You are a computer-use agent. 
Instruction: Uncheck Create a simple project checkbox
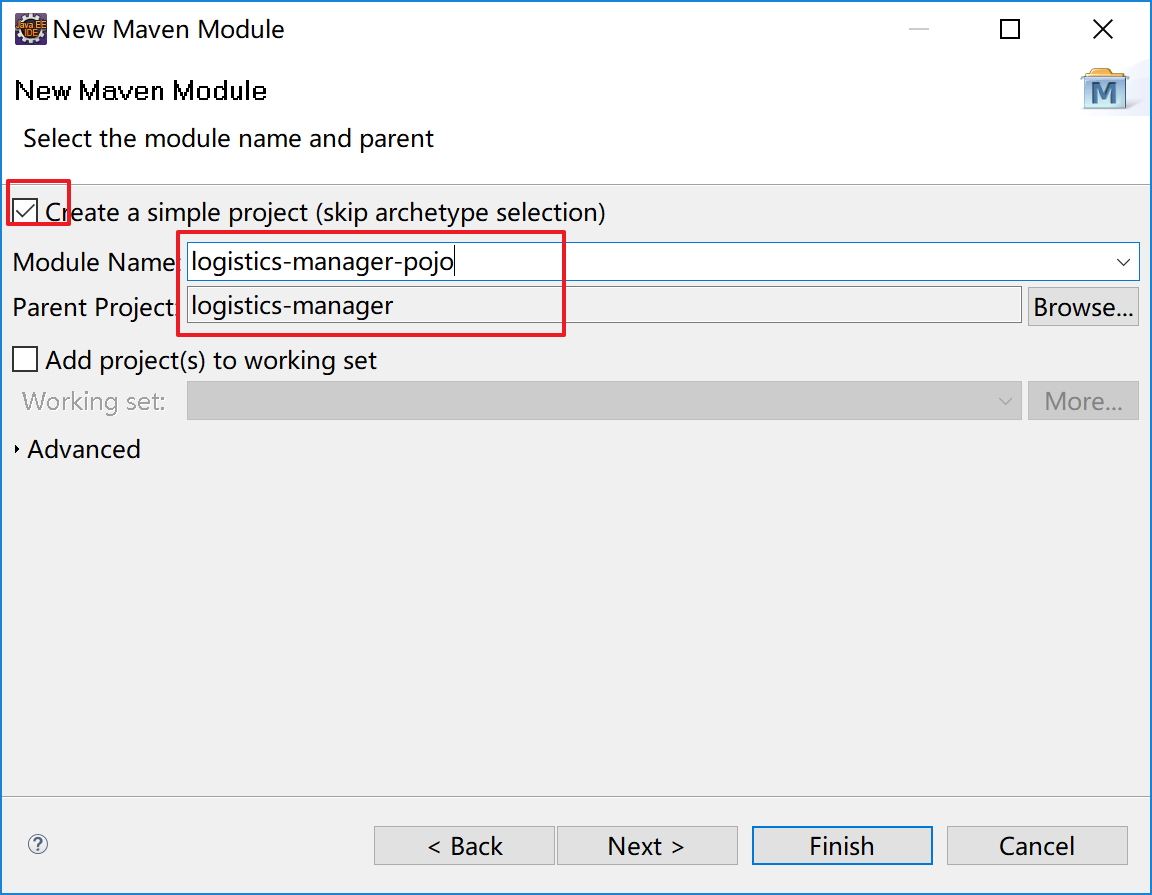(26, 212)
